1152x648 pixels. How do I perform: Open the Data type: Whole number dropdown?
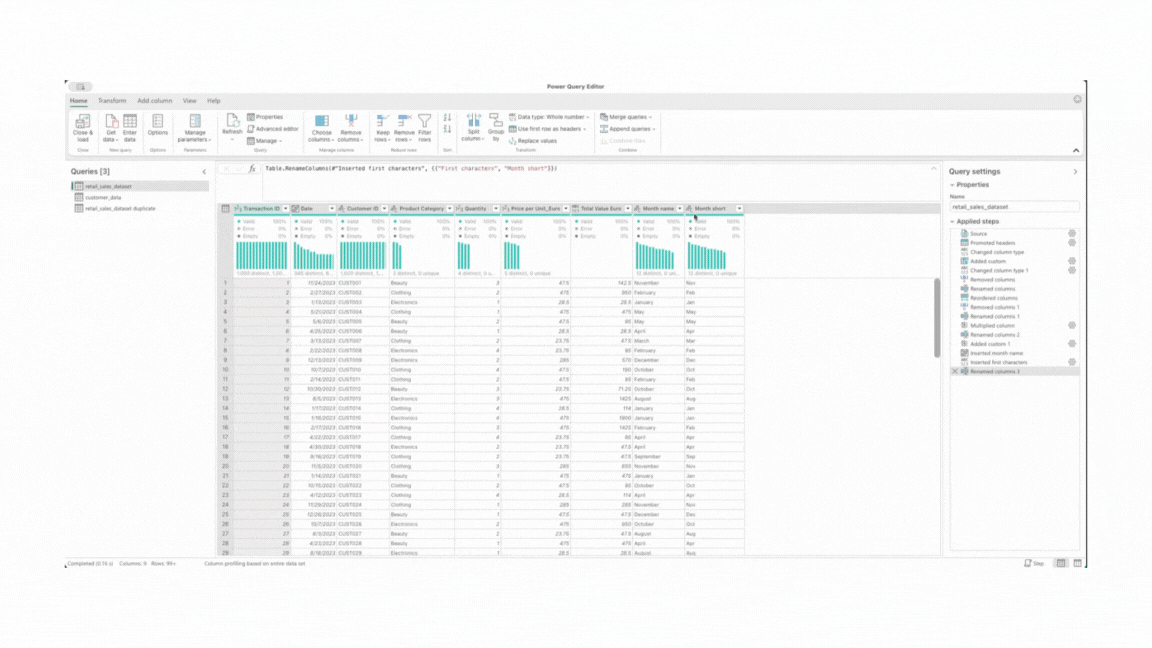(x=550, y=117)
